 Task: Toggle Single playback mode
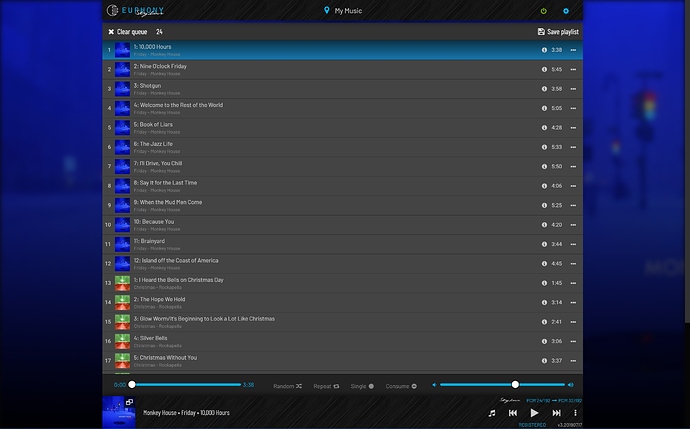pos(362,386)
